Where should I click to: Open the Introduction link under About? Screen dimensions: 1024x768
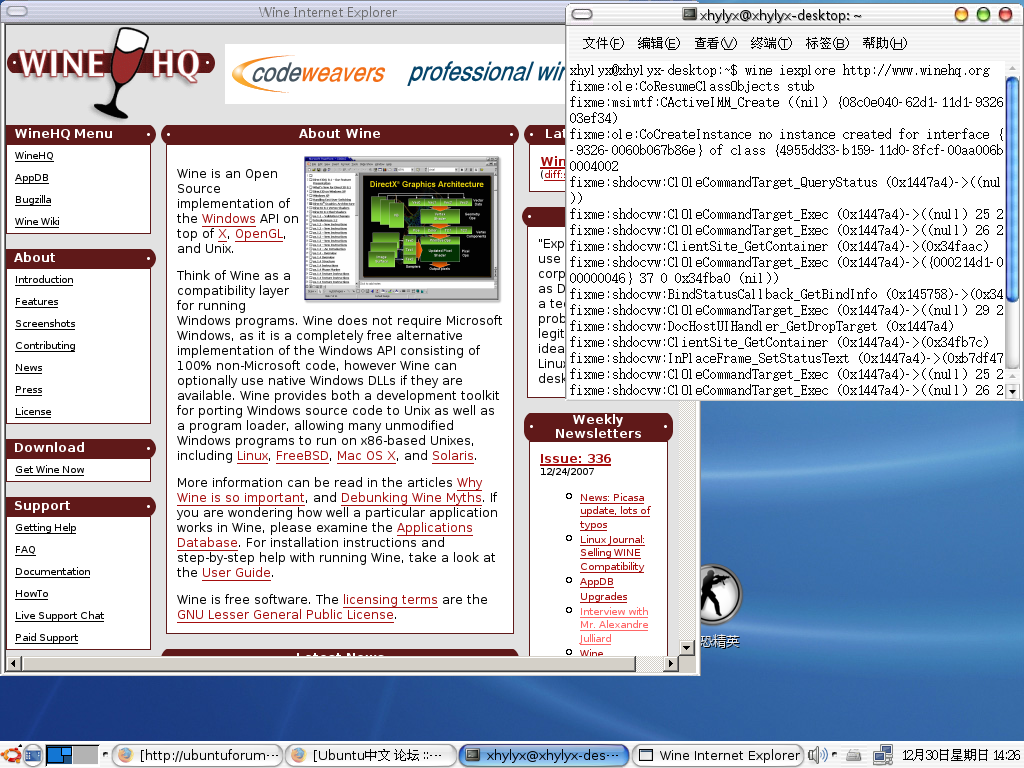coord(44,280)
